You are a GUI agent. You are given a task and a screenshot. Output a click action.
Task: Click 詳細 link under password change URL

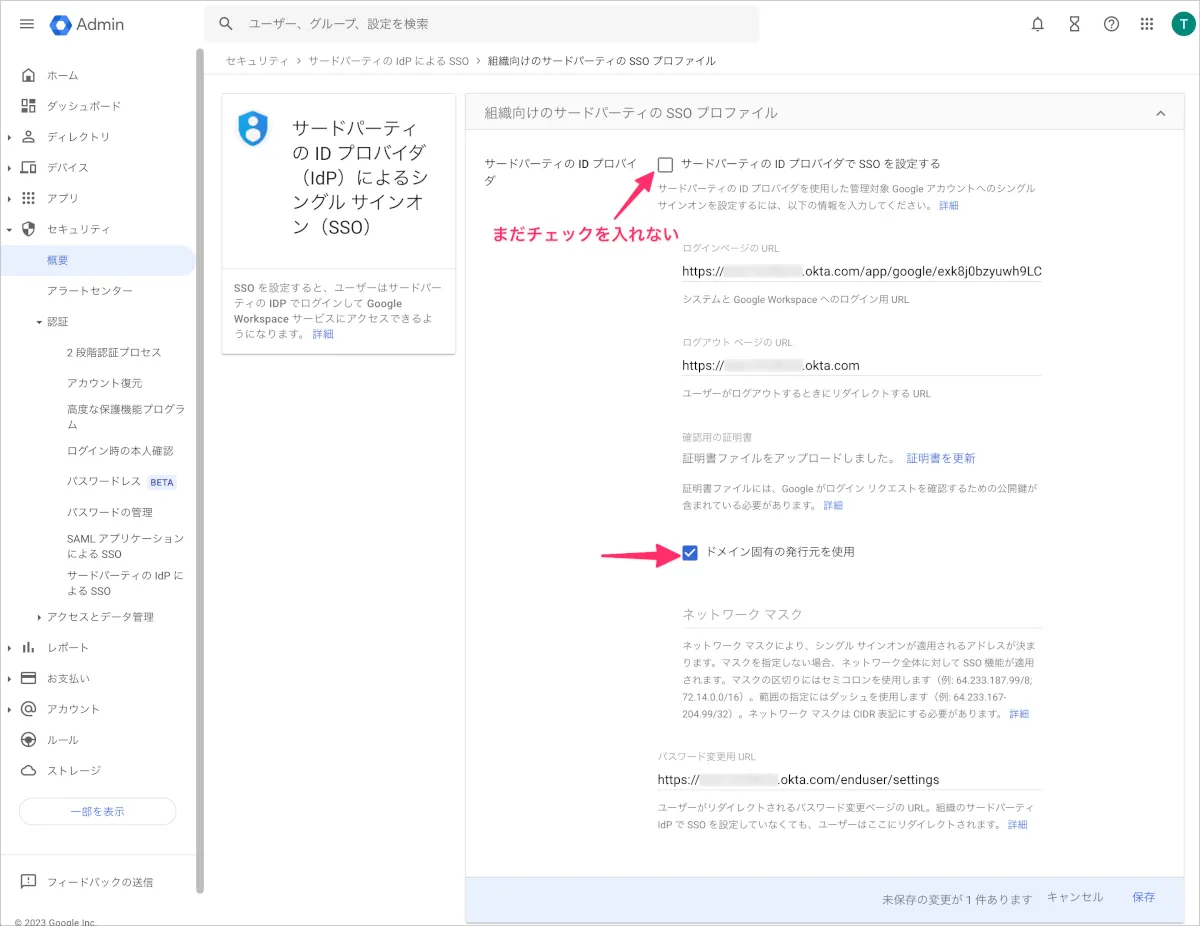pos(1017,825)
